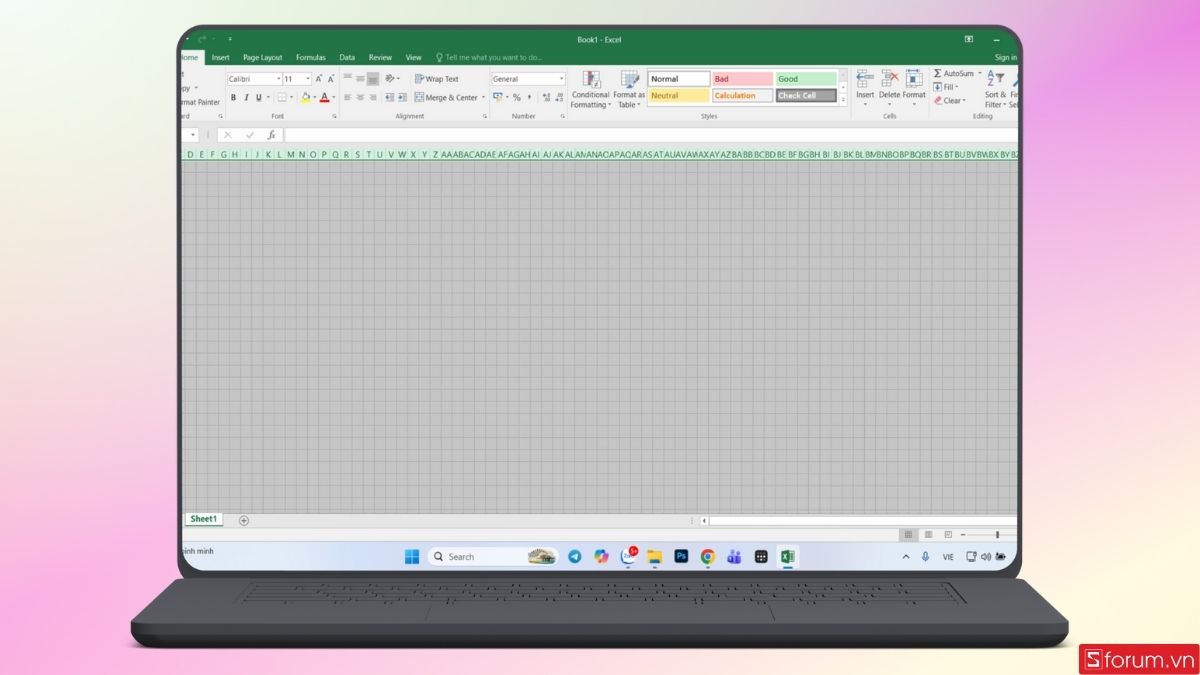
Task: Click Merge & Center
Action: pos(446,98)
